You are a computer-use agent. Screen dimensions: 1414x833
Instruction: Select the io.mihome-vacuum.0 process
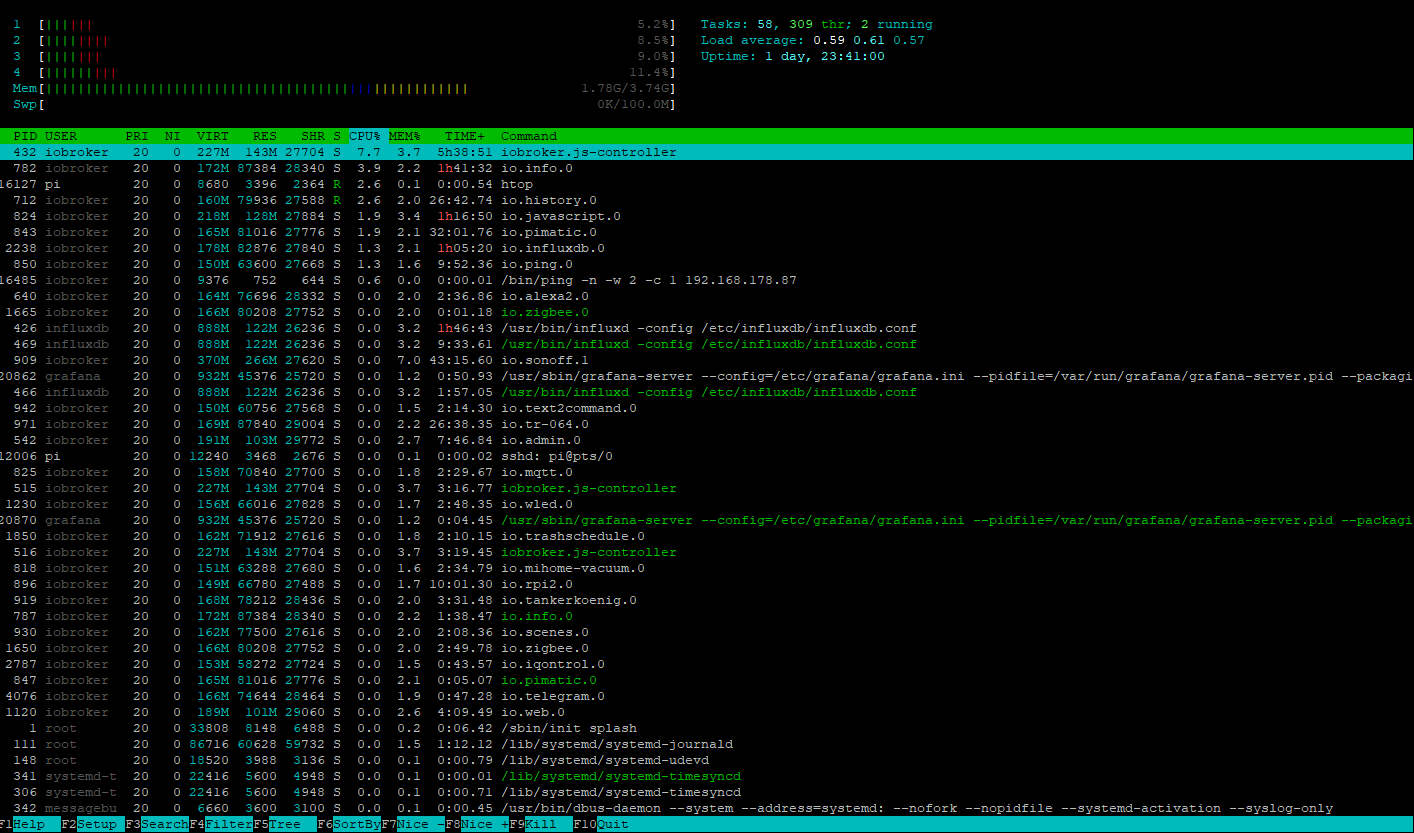coord(707,568)
